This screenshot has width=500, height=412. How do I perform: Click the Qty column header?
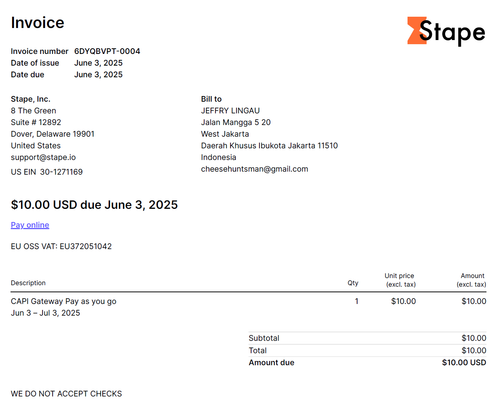click(353, 283)
